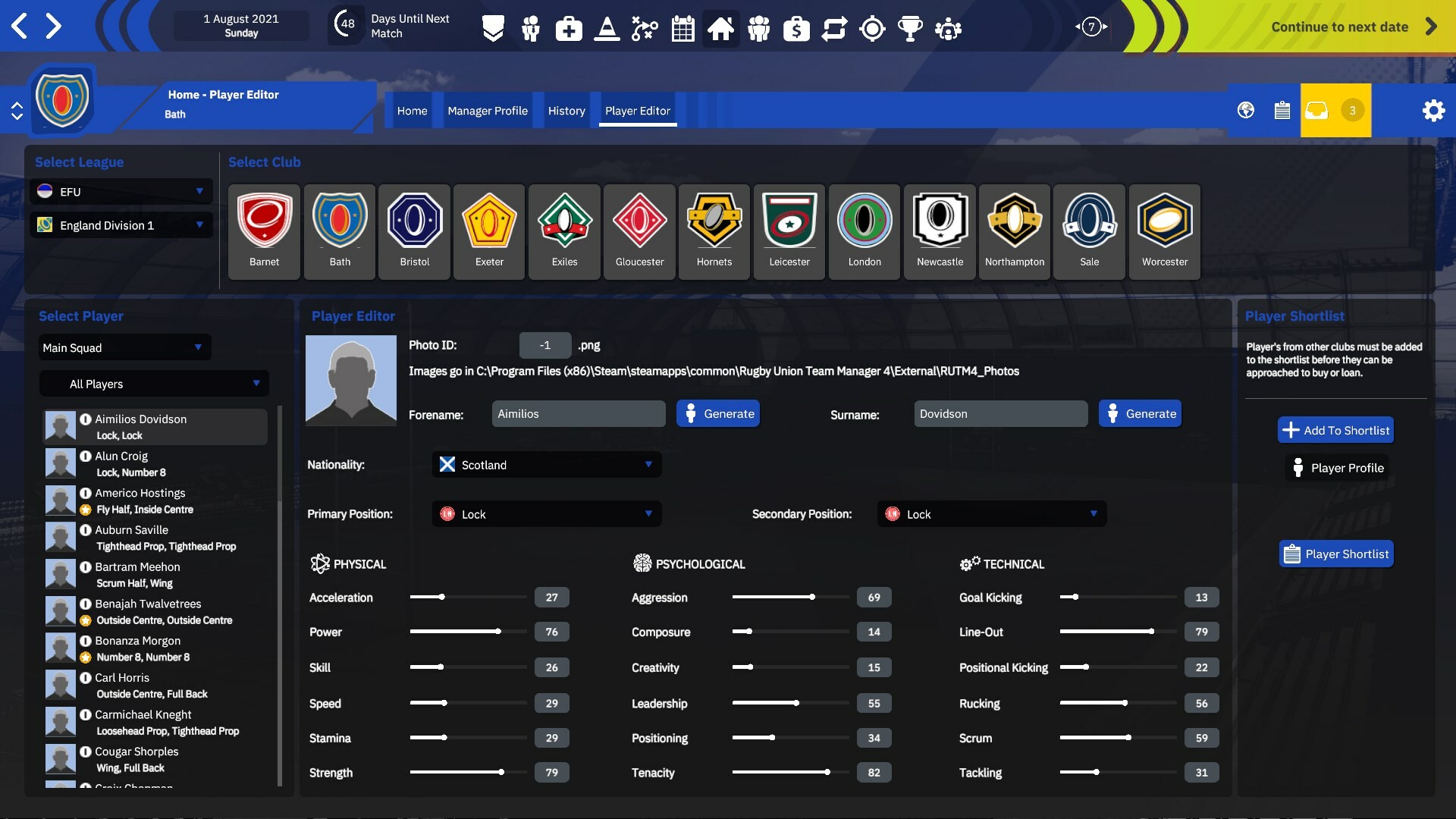Expand the All Players filter dropdown
1456x819 pixels.
tap(153, 384)
